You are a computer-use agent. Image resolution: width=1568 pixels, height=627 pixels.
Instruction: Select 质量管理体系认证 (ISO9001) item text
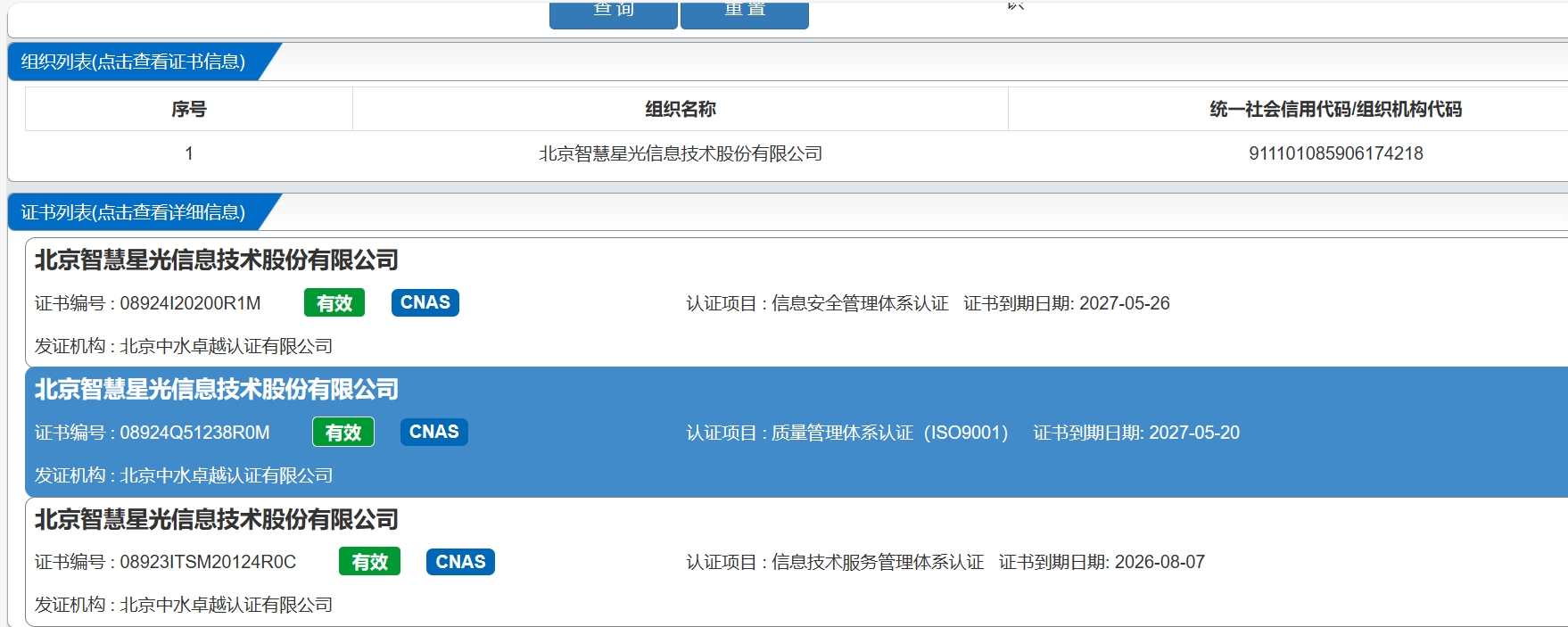pos(889,433)
